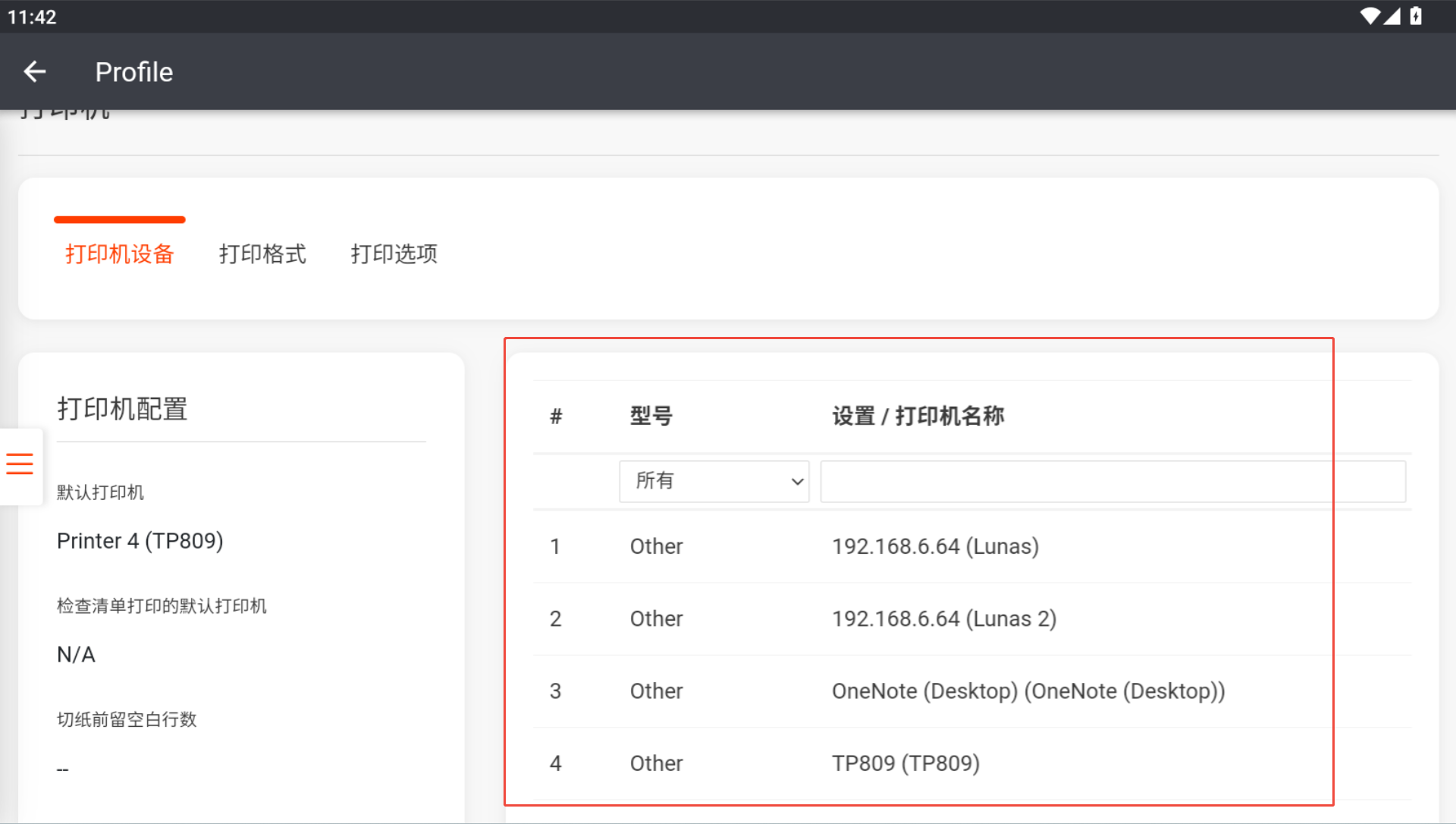Tap the battery status icon
This screenshot has height=824, width=1456.
click(1416, 16)
